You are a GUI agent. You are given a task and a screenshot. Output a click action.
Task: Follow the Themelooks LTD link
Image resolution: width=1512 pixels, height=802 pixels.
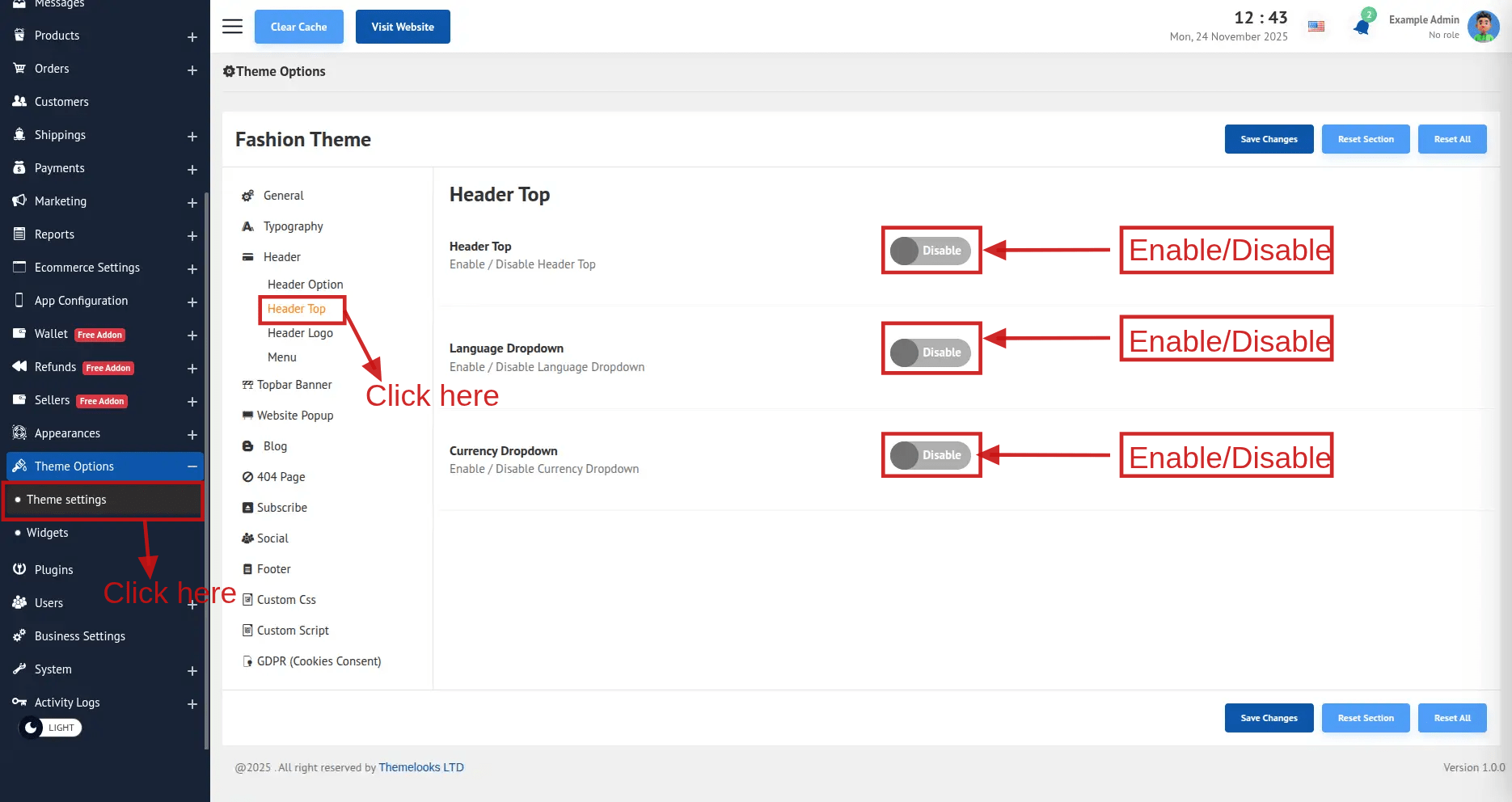(421, 767)
